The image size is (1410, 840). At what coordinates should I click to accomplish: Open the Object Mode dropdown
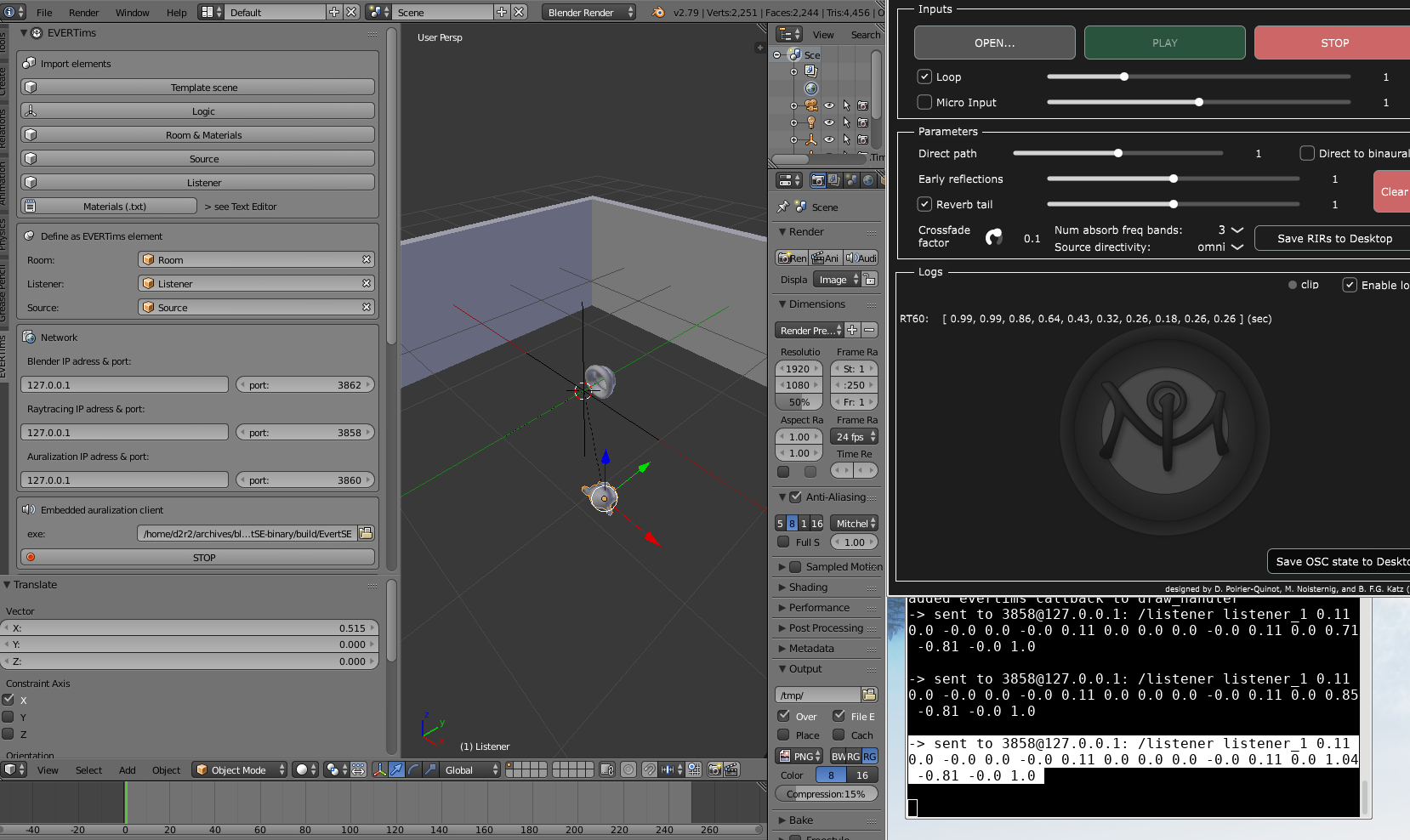click(x=240, y=769)
